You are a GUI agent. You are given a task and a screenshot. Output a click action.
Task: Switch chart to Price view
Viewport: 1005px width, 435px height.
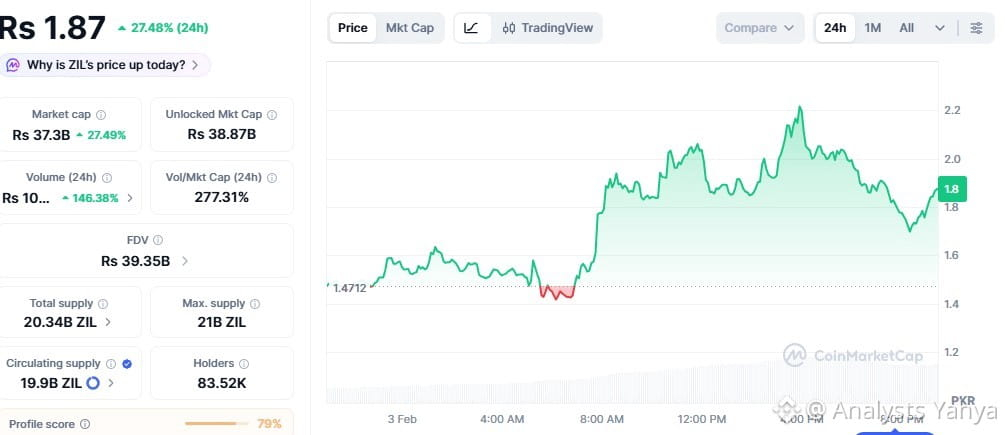(x=352, y=28)
